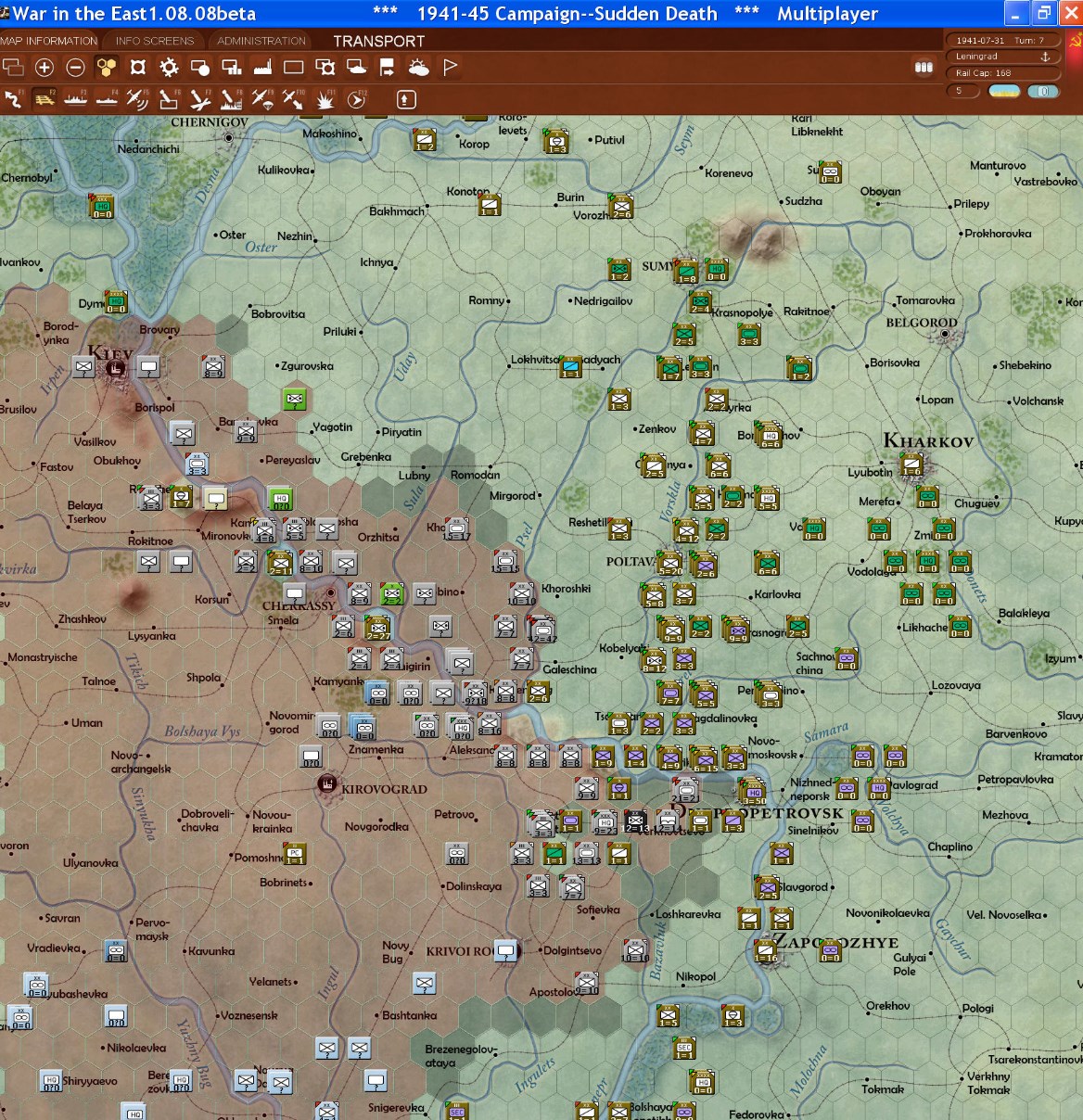This screenshot has height=1120, width=1083.
Task: Select the F7 bomb airfield mode
Action: pos(200,99)
